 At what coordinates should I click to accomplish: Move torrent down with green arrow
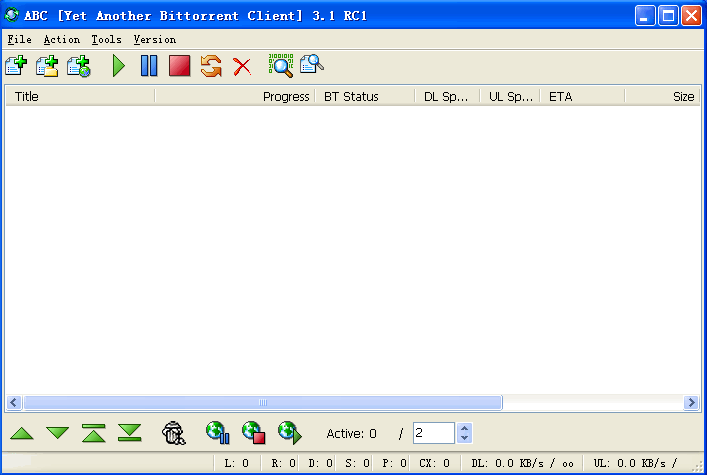tap(58, 433)
